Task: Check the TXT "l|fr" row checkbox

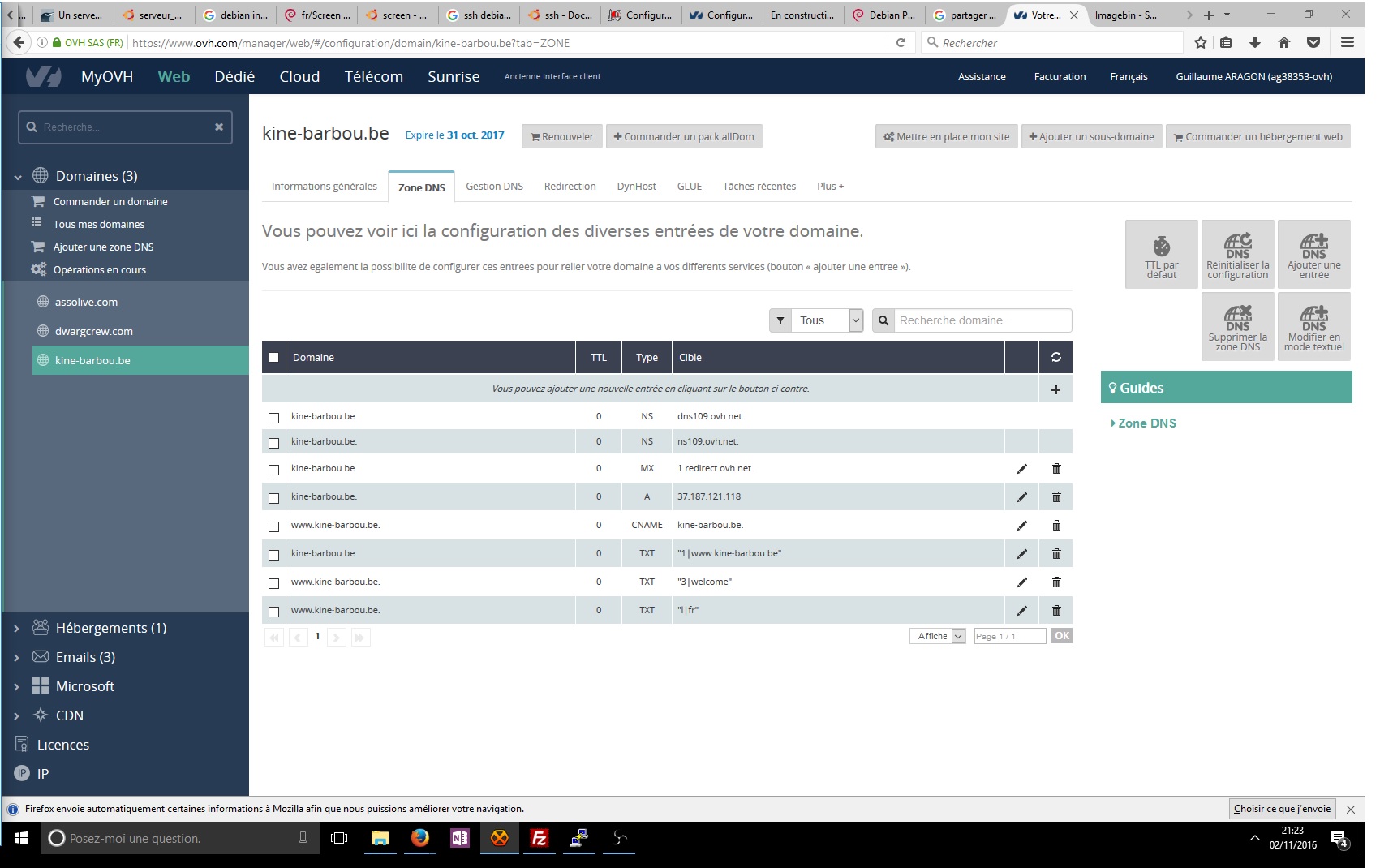Action: (273, 612)
